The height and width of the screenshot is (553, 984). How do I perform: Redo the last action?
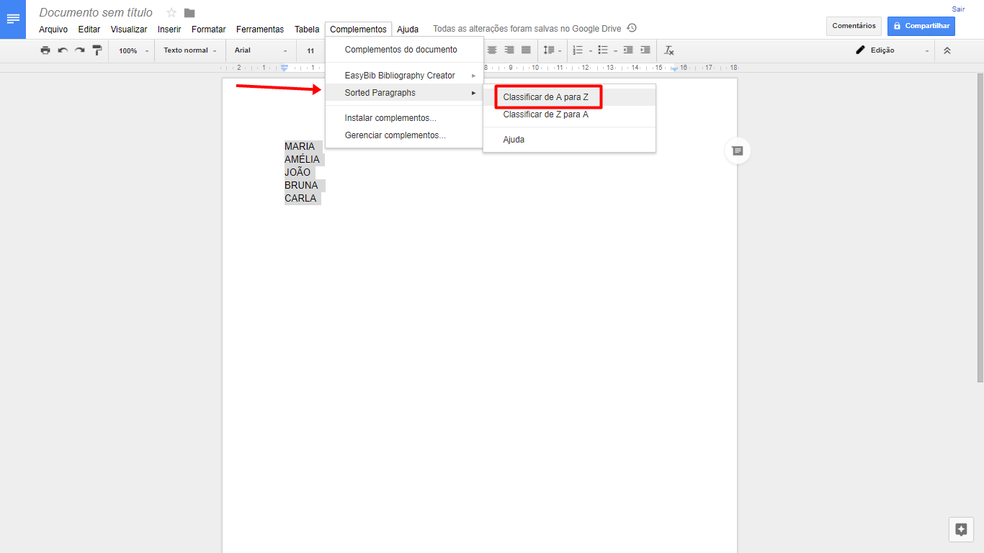click(80, 50)
